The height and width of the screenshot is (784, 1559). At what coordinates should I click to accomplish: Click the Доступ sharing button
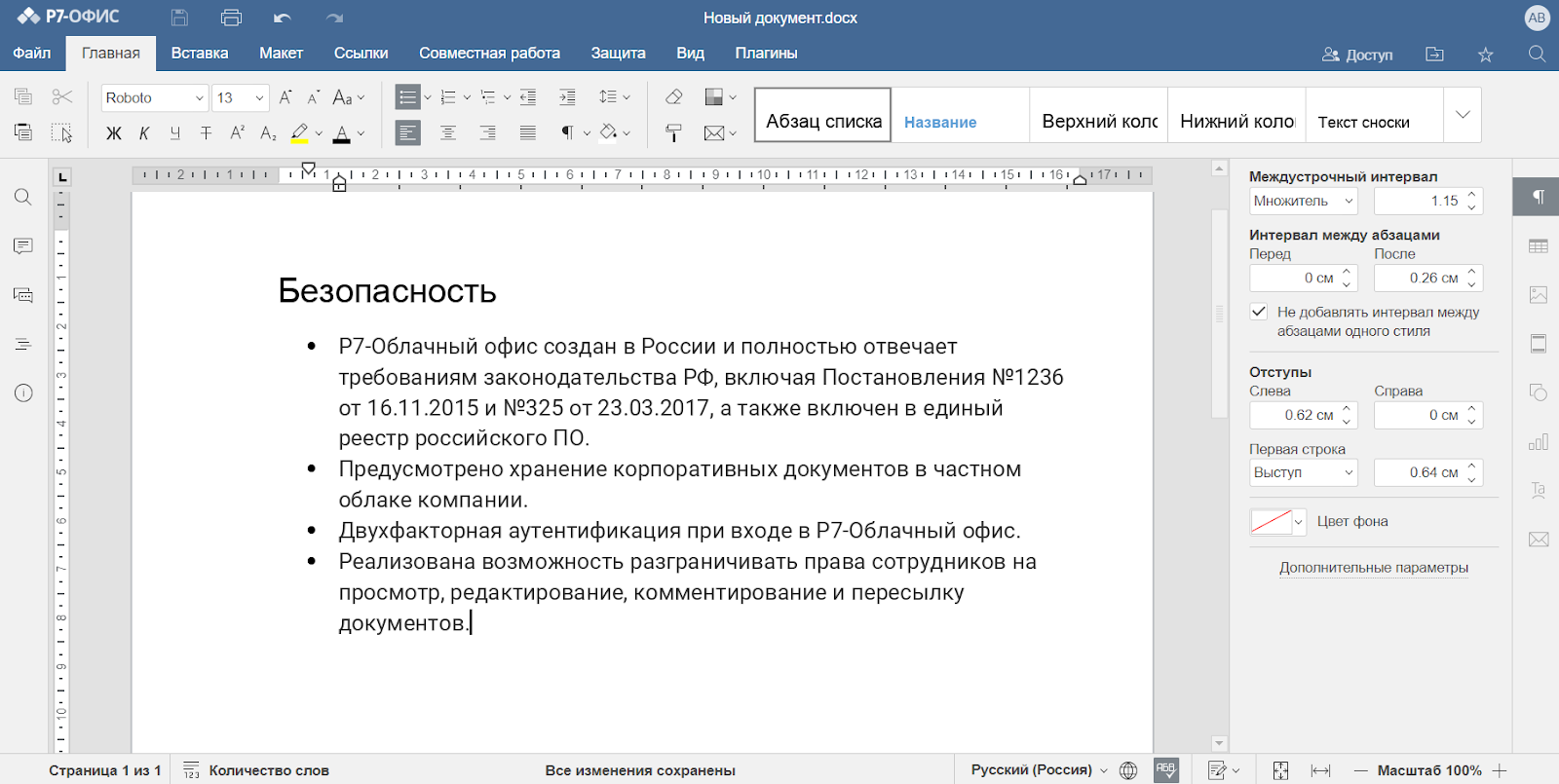1357,55
